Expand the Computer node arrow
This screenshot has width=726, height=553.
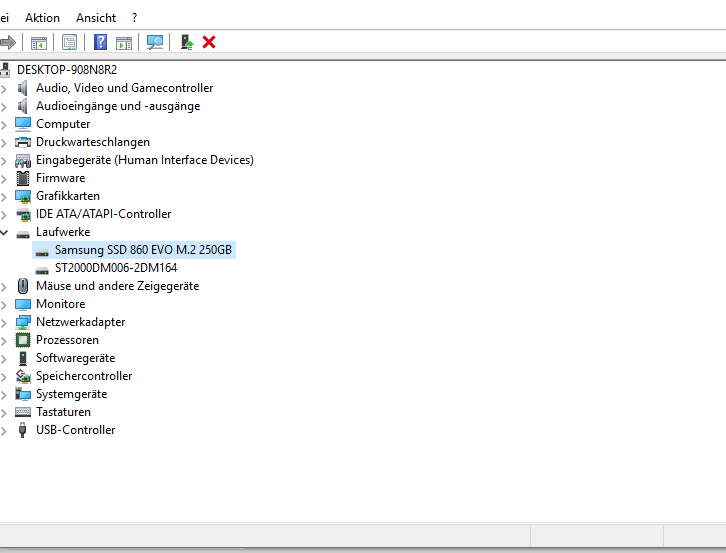point(4,125)
